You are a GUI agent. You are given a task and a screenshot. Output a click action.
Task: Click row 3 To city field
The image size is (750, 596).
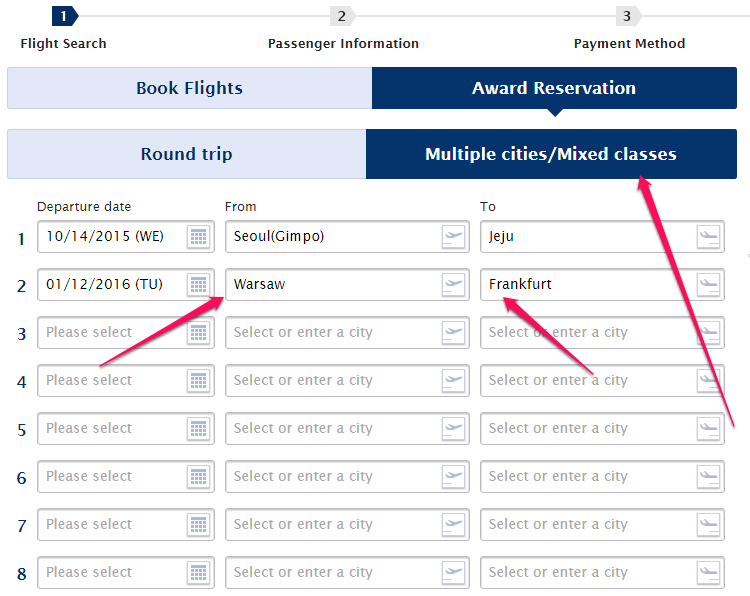coord(602,333)
